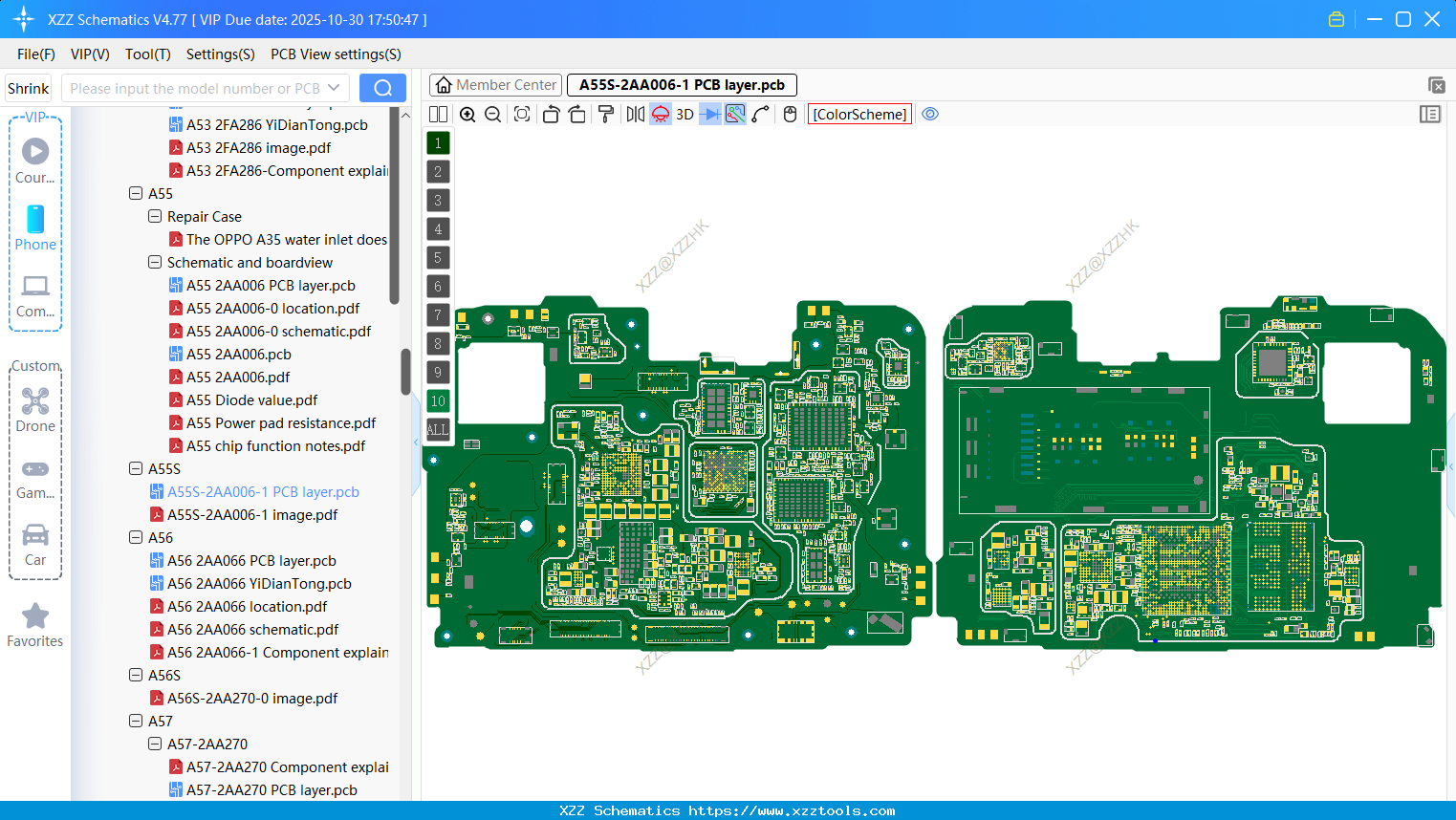The height and width of the screenshot is (820, 1456).
Task: Open the search function with magnifier icon
Action: click(382, 87)
